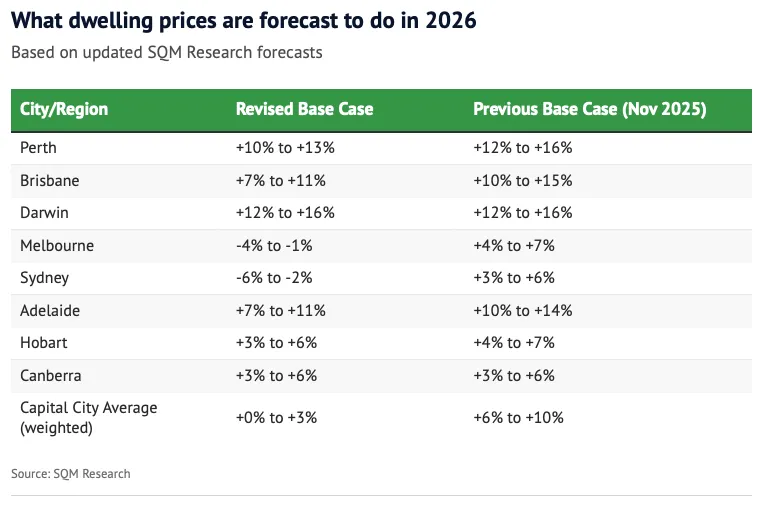The width and height of the screenshot is (761, 507).
Task: Click the City/Region column header
Action: [x=64, y=109]
